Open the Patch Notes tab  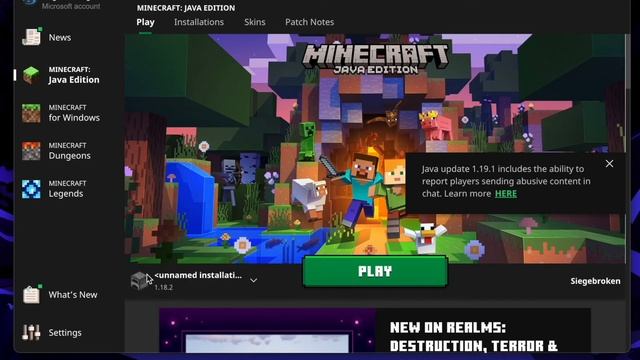click(309, 22)
